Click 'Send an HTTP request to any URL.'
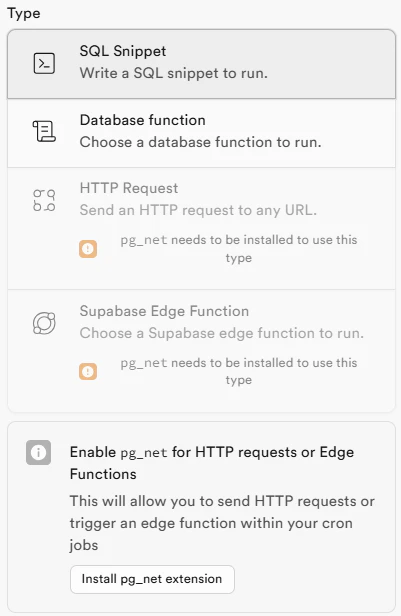This screenshot has height=616, width=401. point(198,210)
